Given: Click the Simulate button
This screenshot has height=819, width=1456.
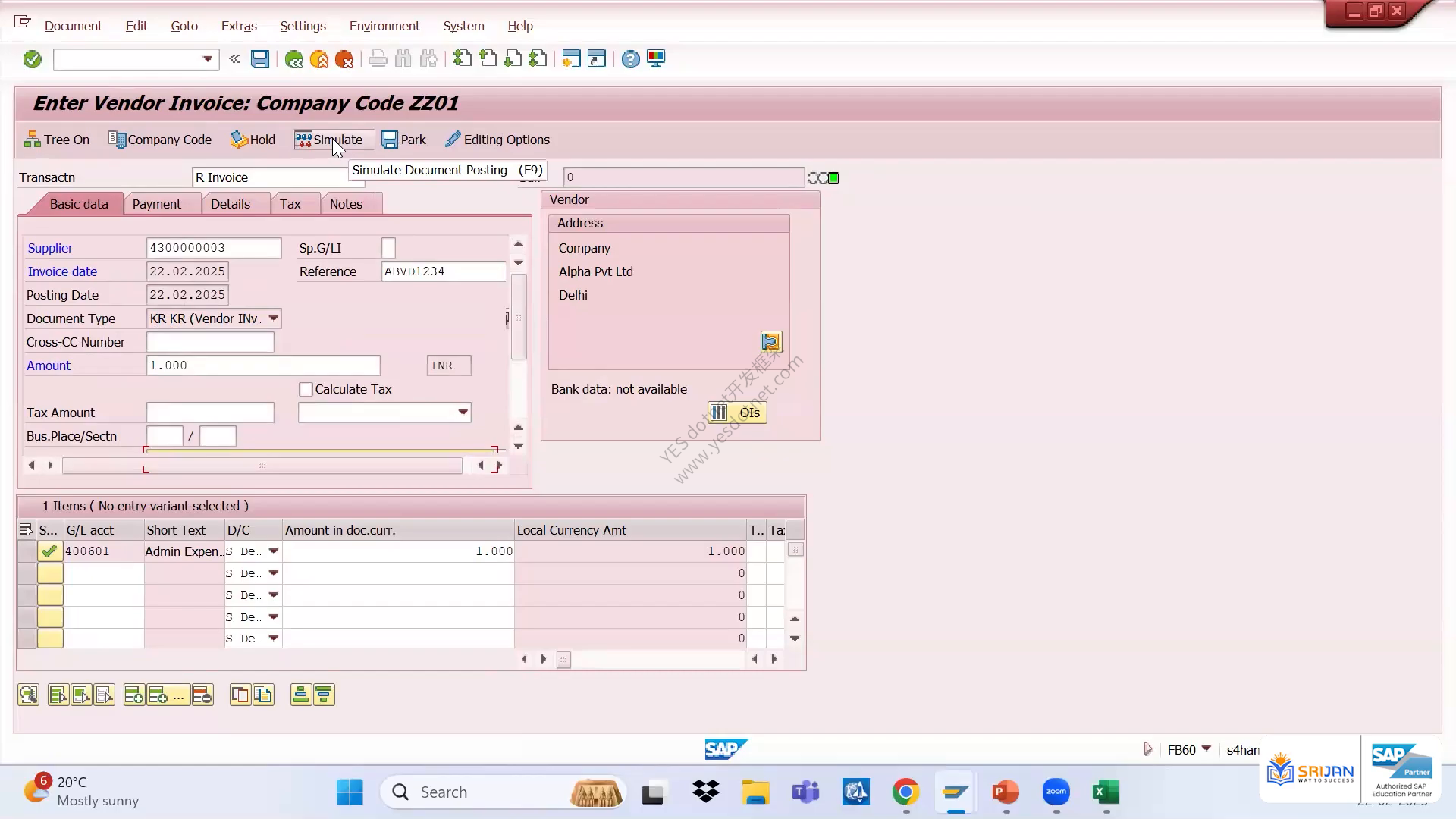Looking at the screenshot, I should coord(329,140).
